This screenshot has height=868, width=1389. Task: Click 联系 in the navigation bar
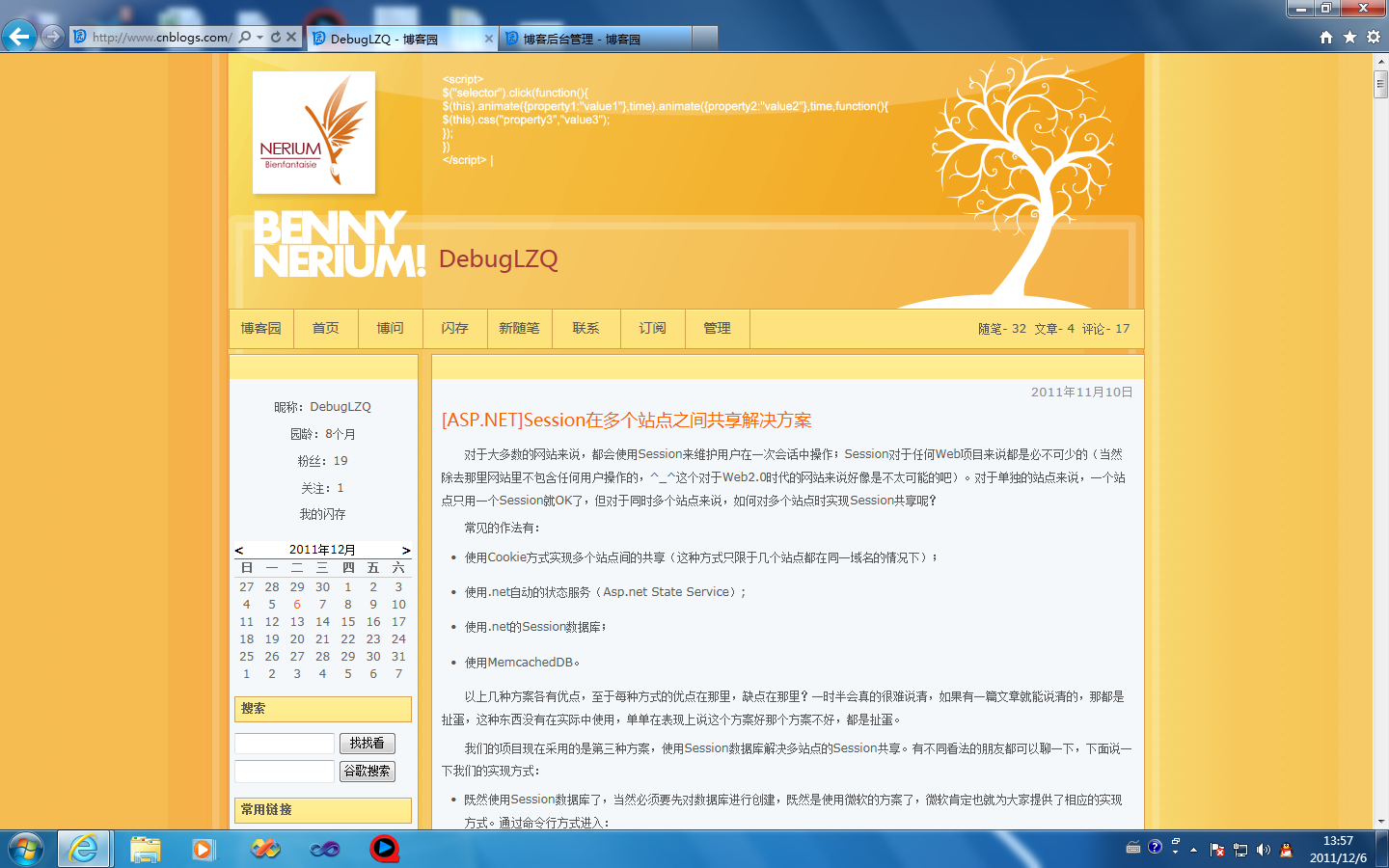586,328
